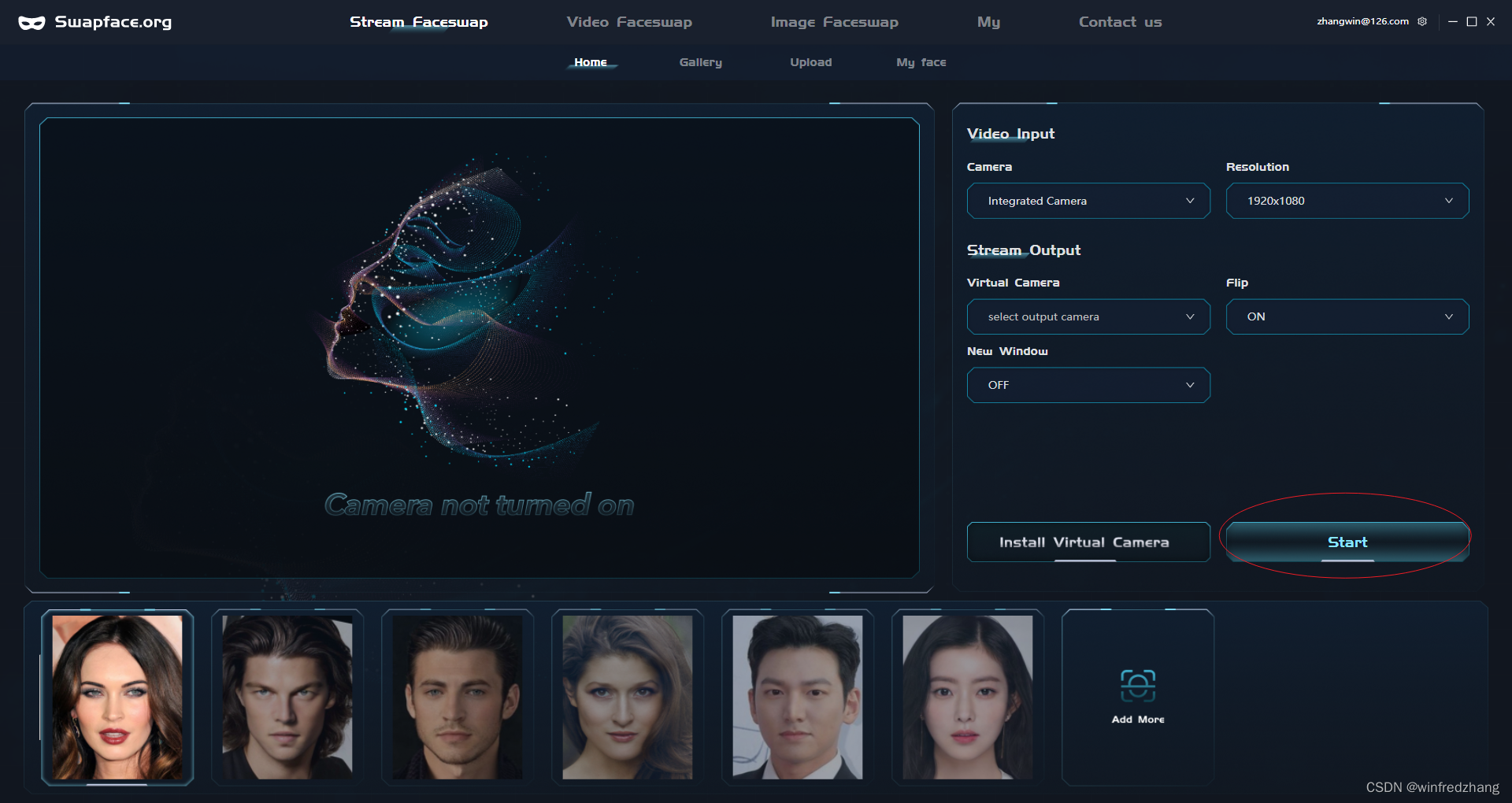Close the Swapface window
Image resolution: width=1512 pixels, height=803 pixels.
click(x=1491, y=22)
